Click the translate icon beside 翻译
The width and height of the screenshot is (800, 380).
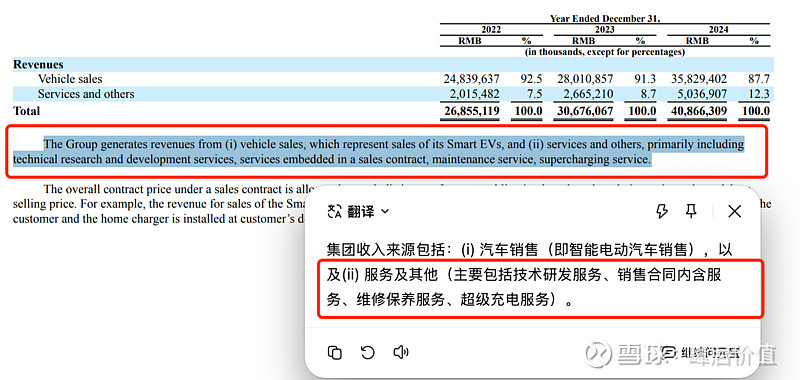[335, 212]
